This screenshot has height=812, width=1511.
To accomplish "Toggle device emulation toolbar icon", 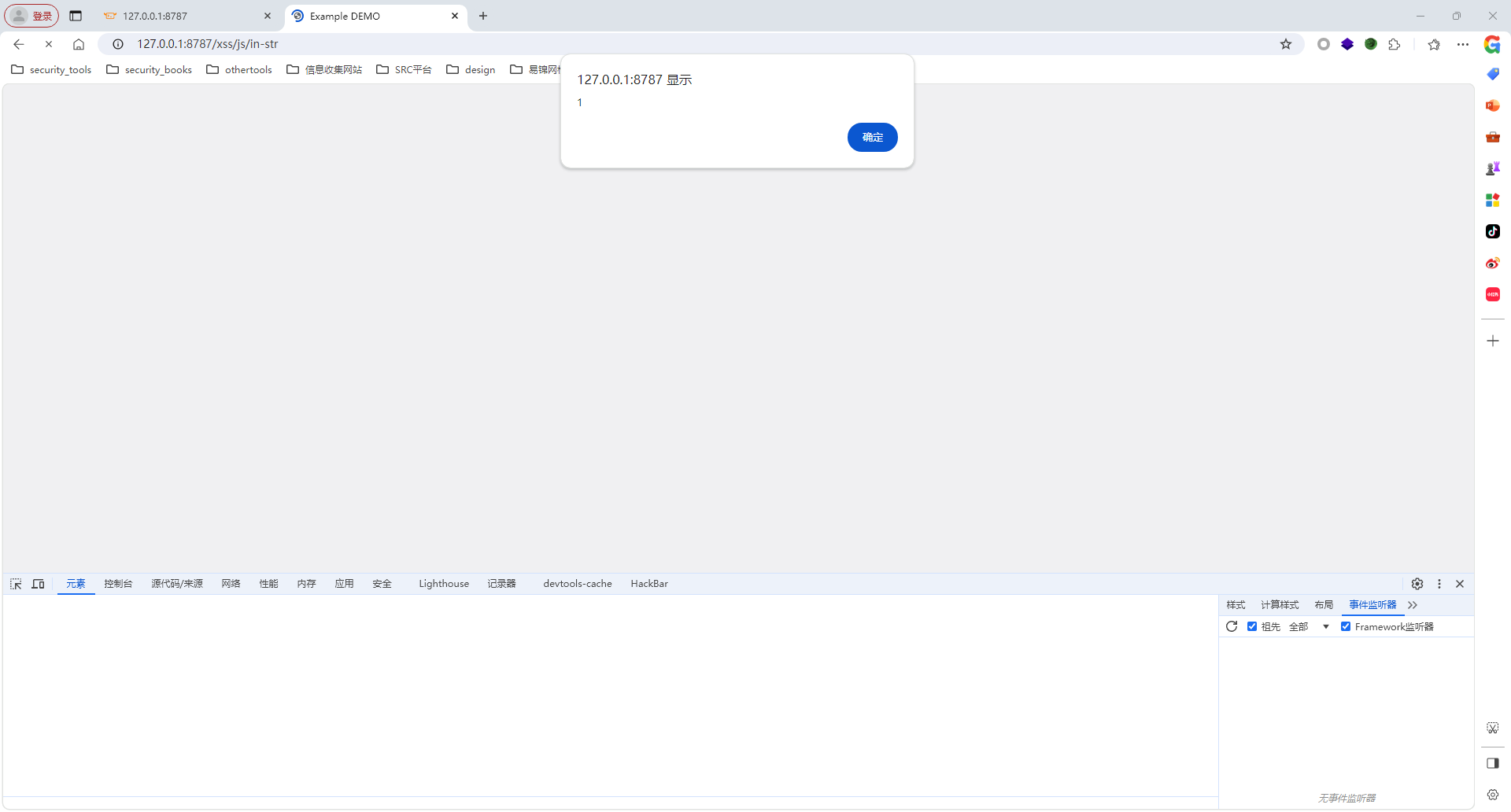I will [38, 584].
